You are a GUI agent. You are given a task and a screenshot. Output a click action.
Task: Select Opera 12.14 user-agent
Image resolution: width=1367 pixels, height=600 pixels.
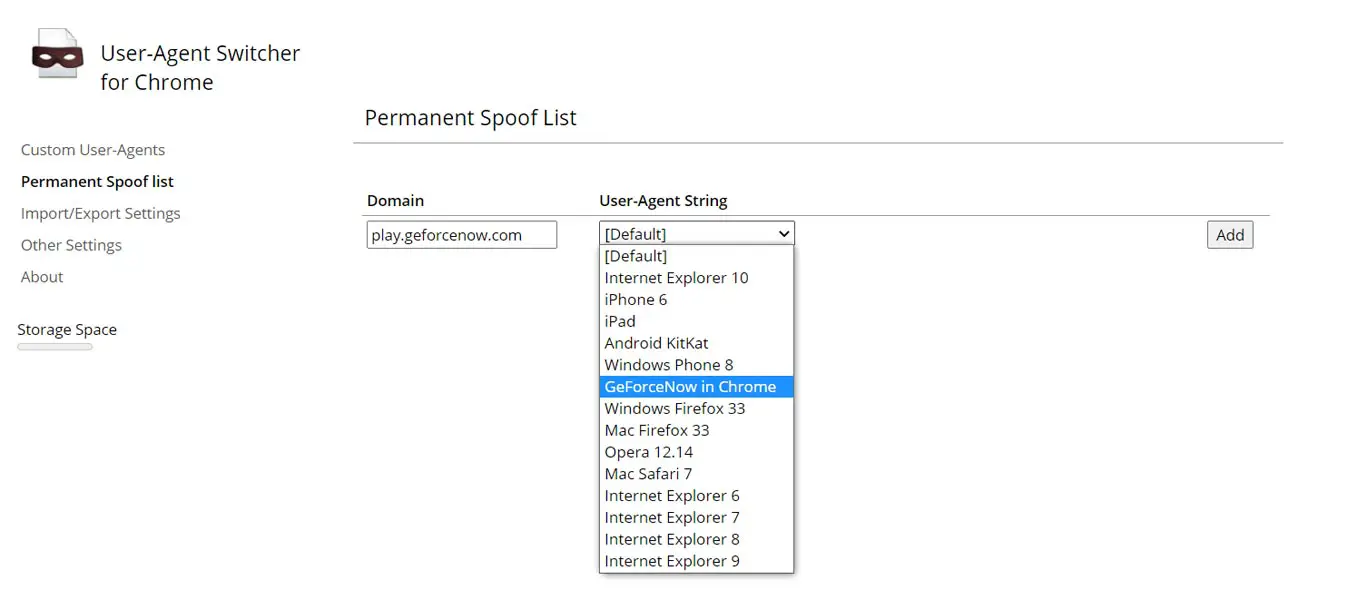coord(697,452)
